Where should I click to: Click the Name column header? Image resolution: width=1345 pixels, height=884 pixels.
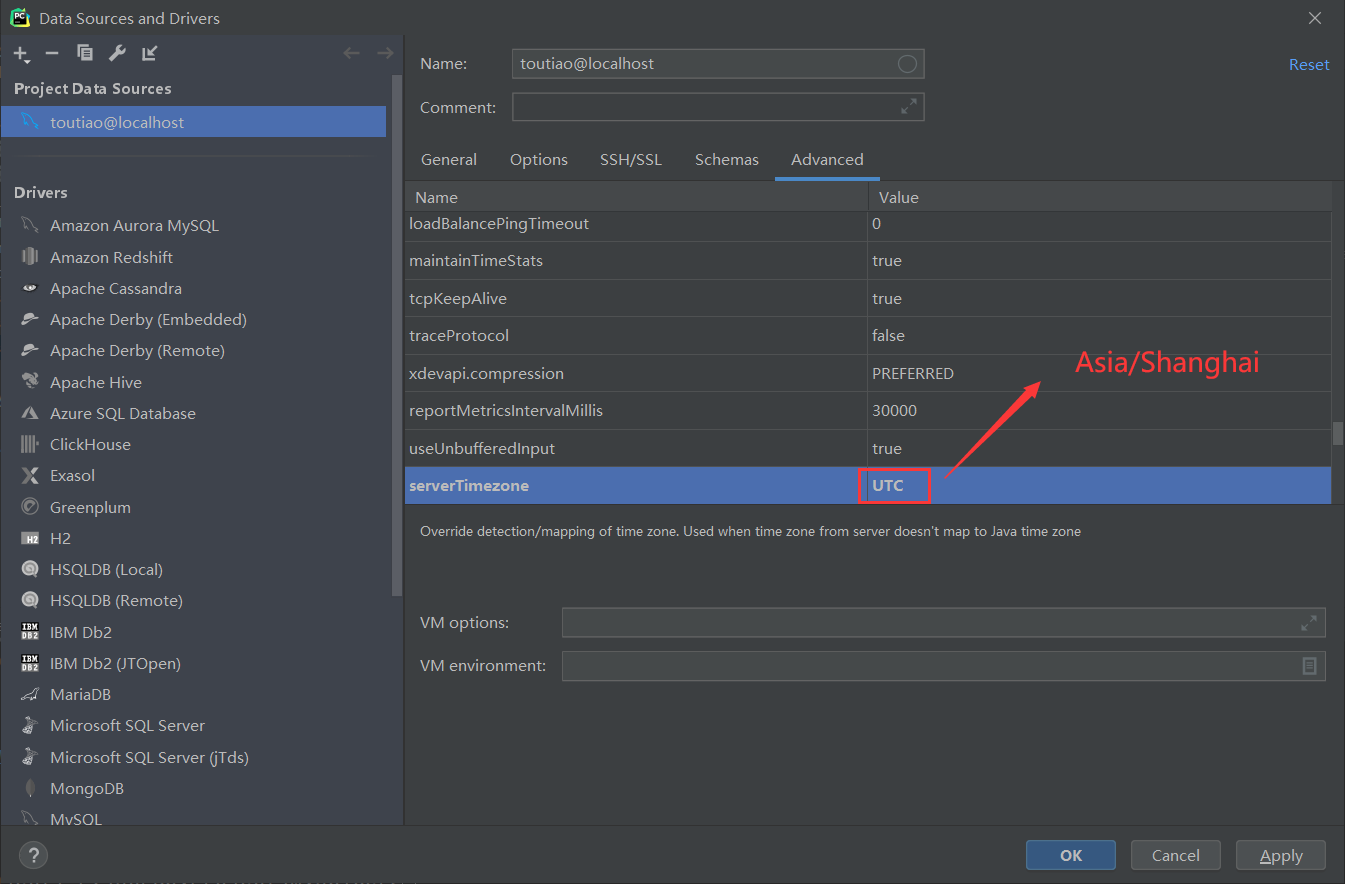[x=636, y=197]
